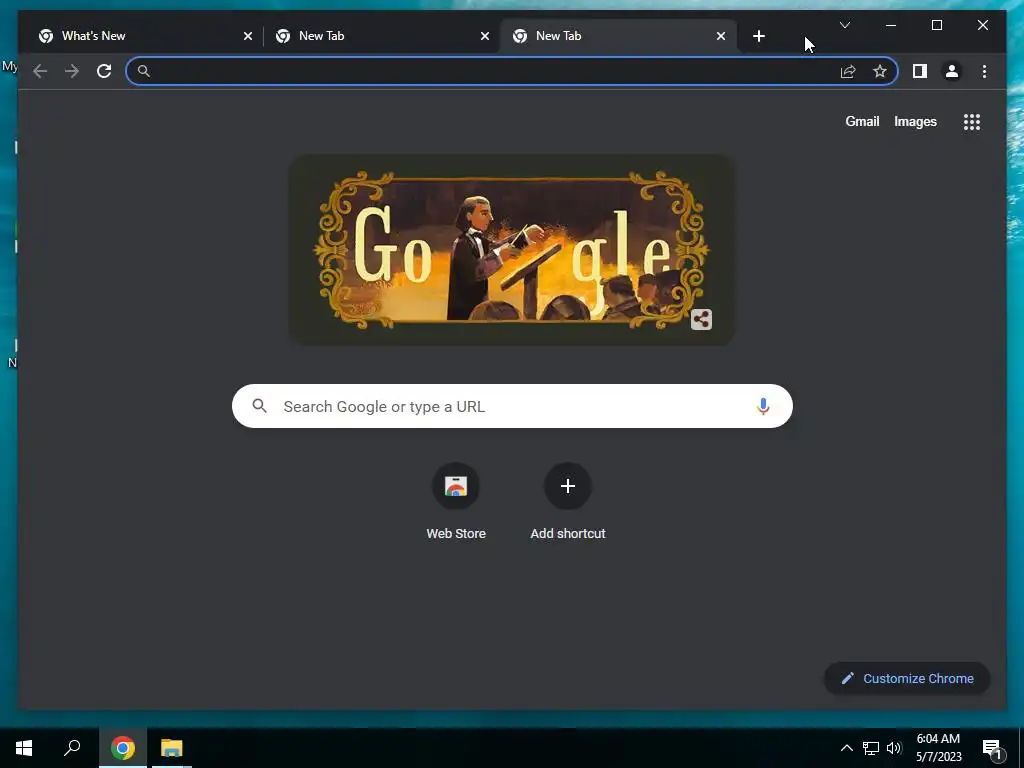The height and width of the screenshot is (768, 1024).
Task: Click the Google Doodle image
Action: click(512, 250)
